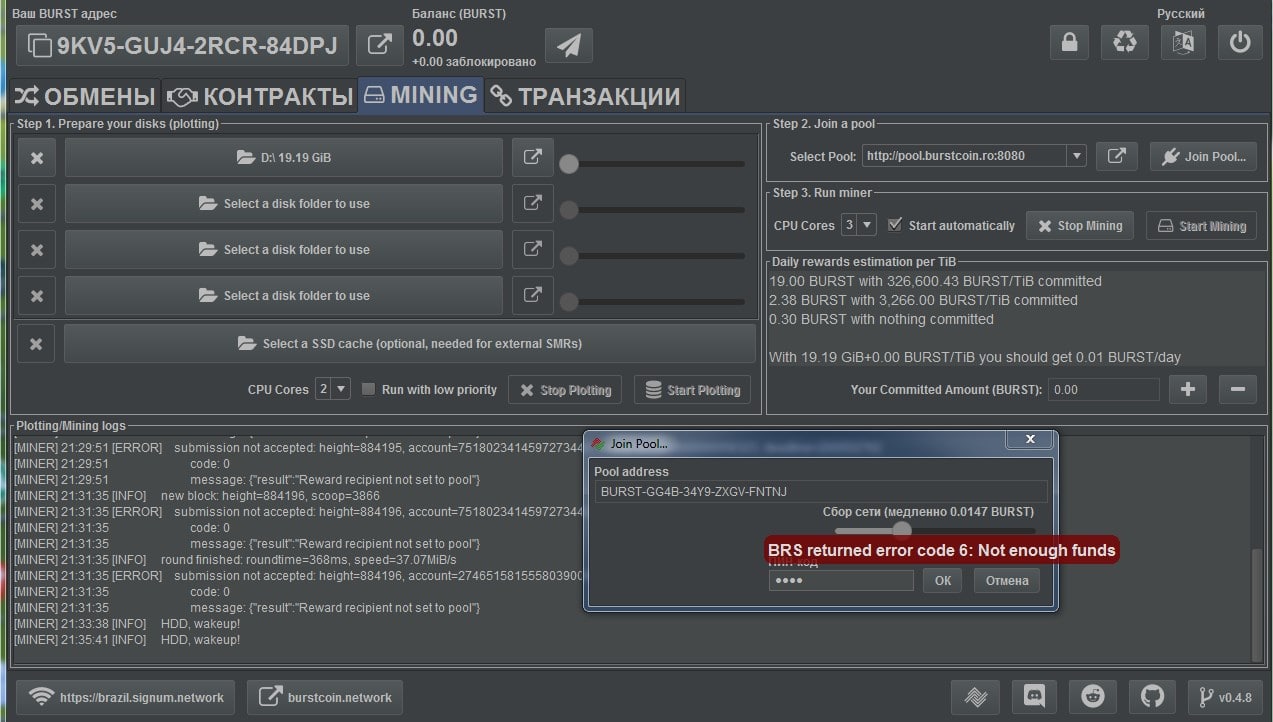Open the Reddit icon

1093,696
